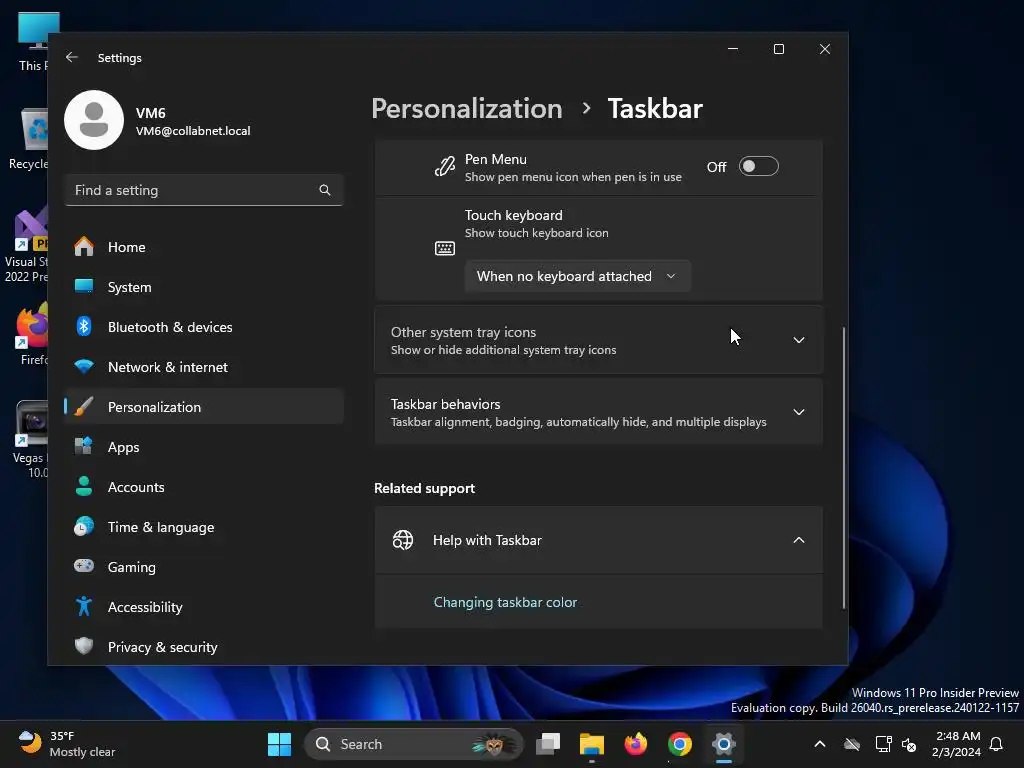This screenshot has height=768, width=1024.
Task: Click the System monitor icon in sidebar
Action: click(x=84, y=287)
